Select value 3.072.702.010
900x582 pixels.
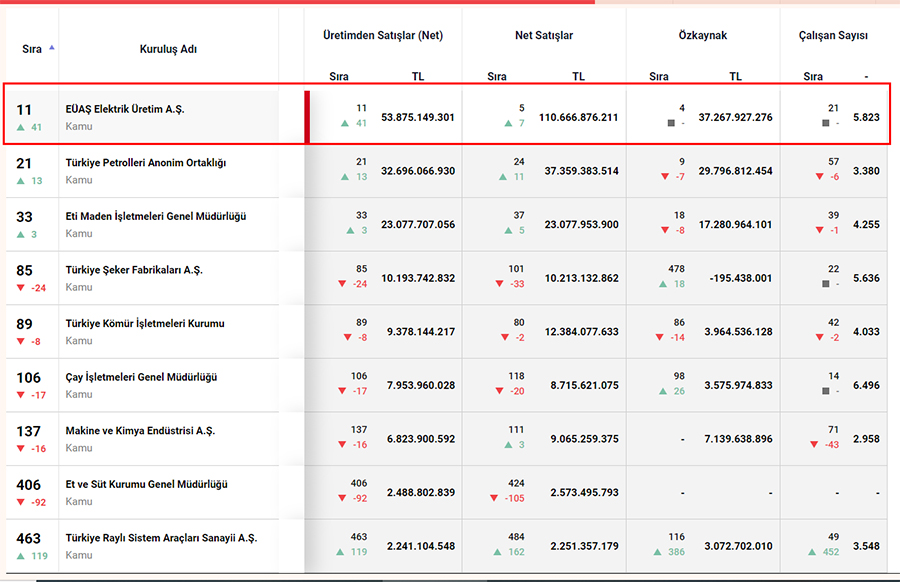(x=738, y=546)
